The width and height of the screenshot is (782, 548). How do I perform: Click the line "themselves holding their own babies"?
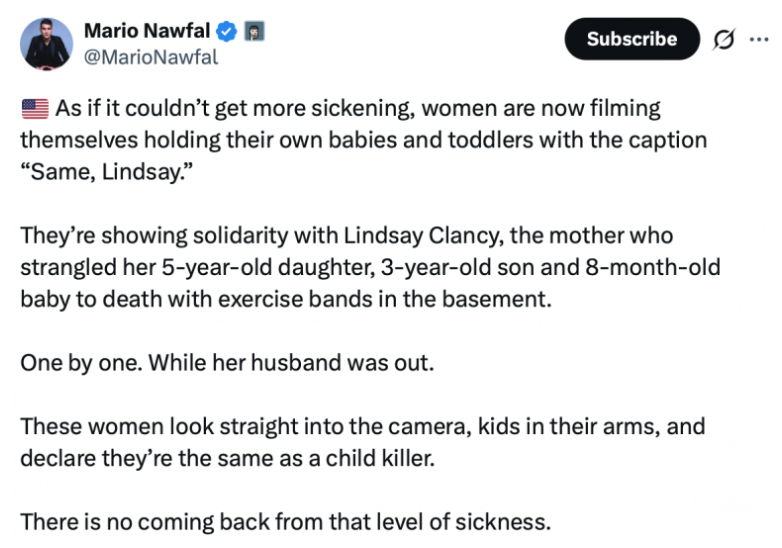(x=364, y=140)
